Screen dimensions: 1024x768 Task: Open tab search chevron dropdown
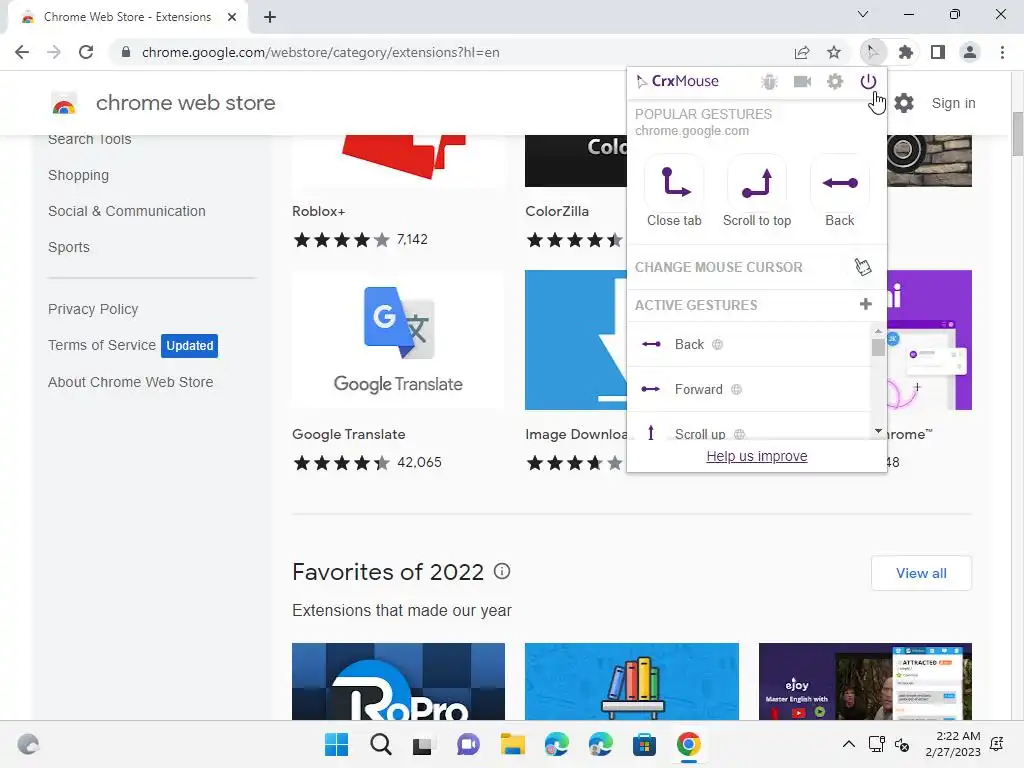click(x=863, y=14)
